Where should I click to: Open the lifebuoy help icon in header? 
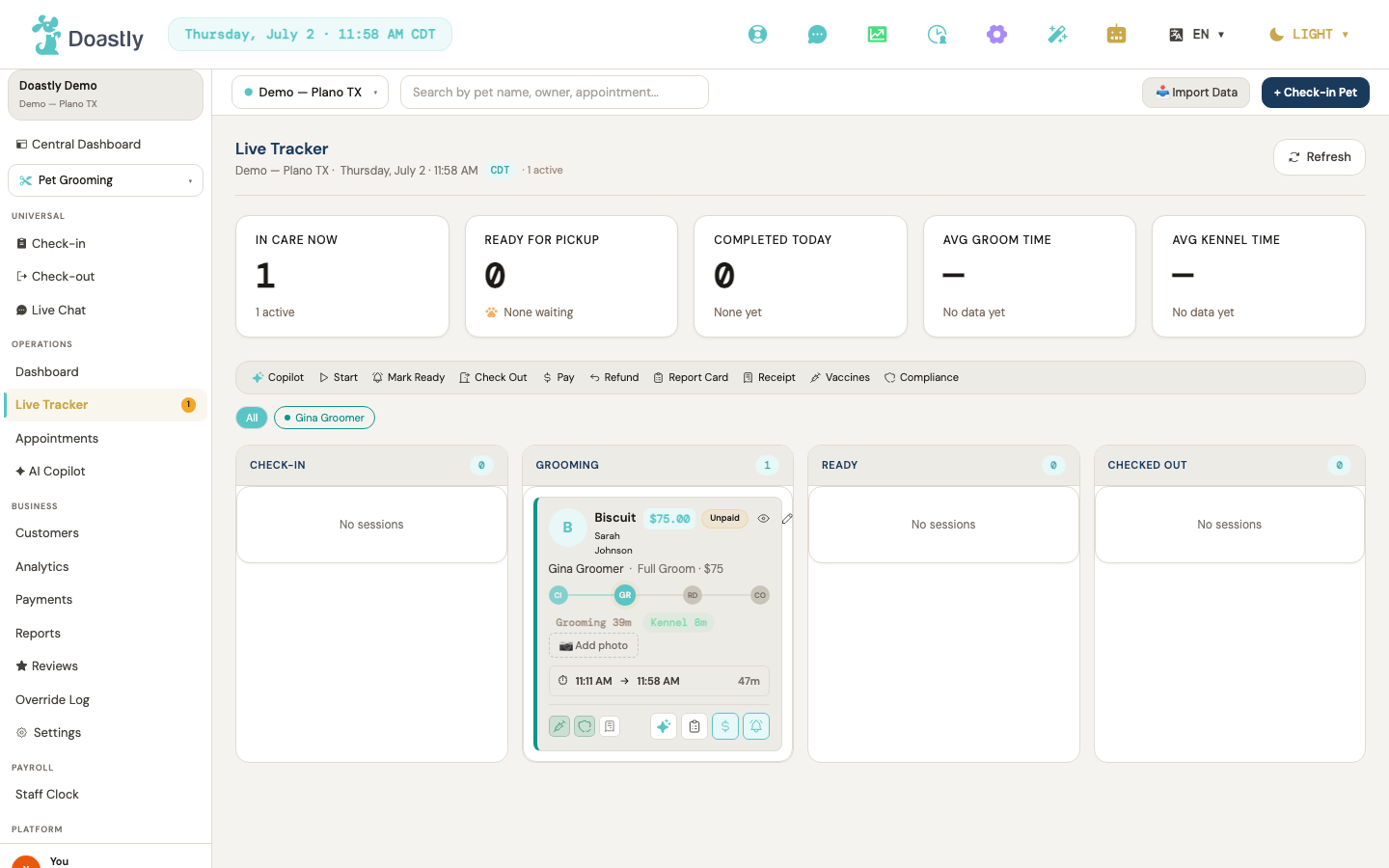pos(758,35)
